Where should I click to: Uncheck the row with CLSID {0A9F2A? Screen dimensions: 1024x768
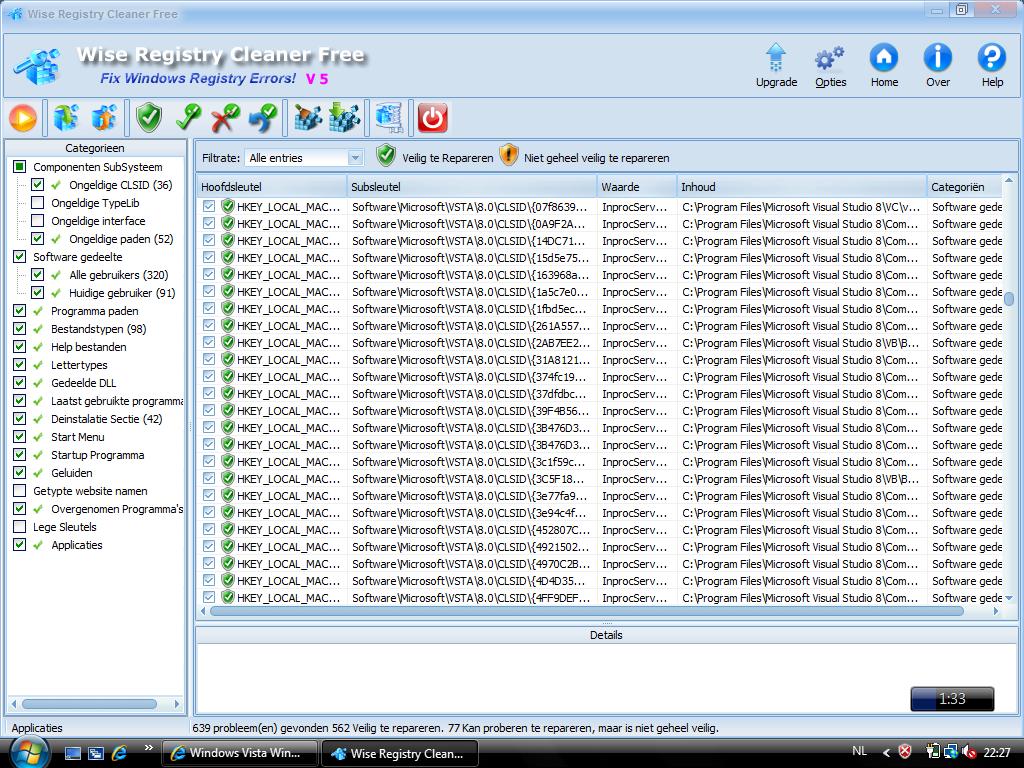pos(208,223)
